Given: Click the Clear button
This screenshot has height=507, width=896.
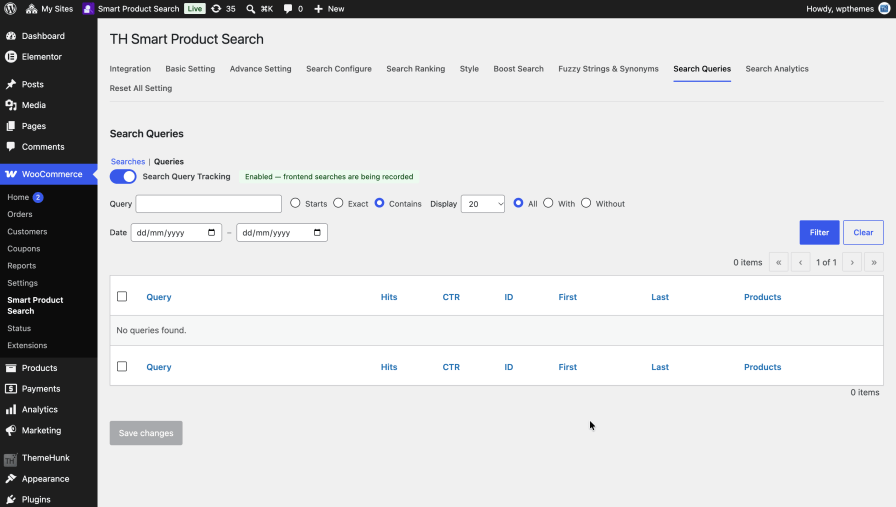Looking at the screenshot, I should 863,233.
